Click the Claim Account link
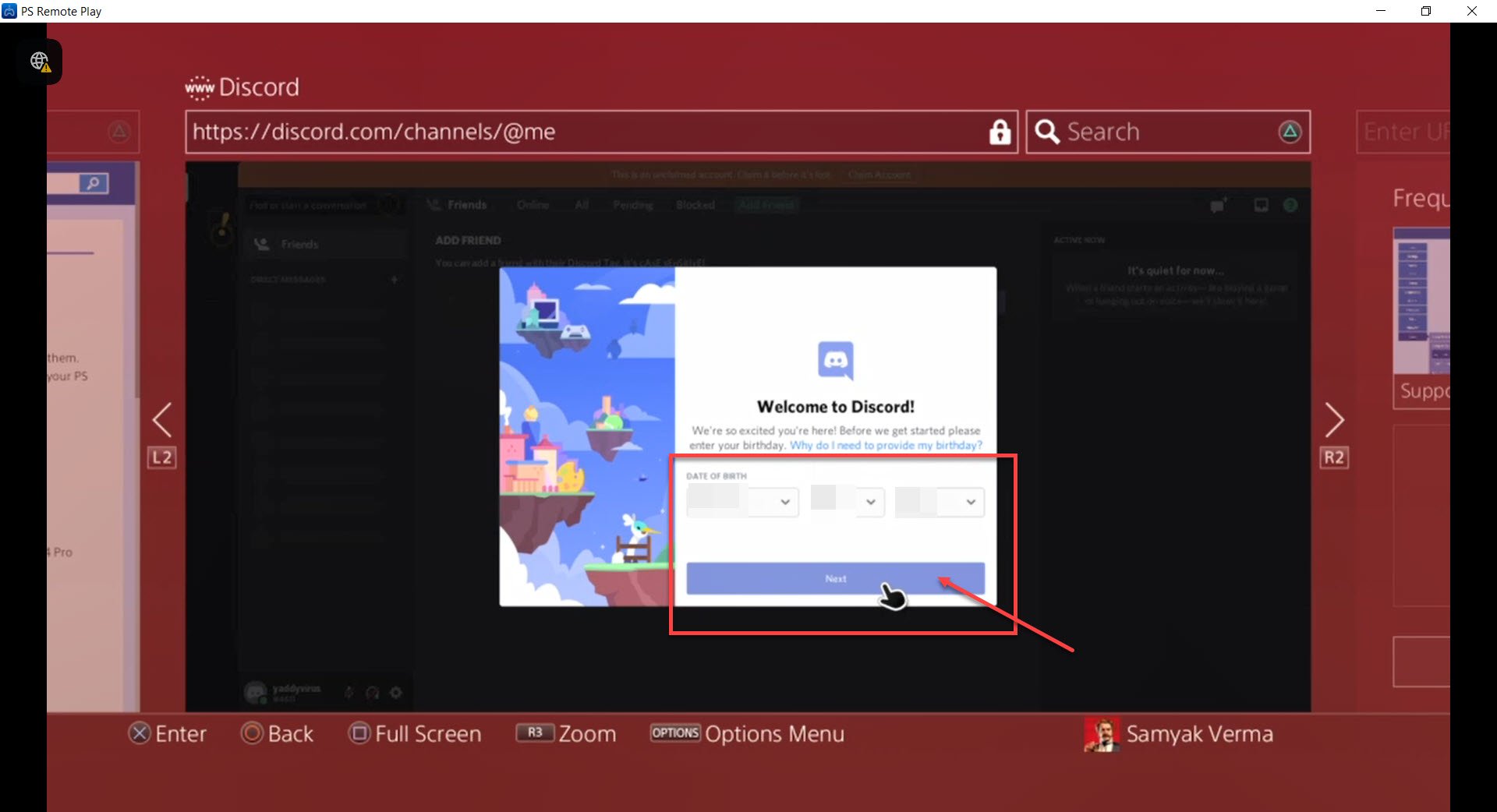Image resolution: width=1497 pixels, height=812 pixels. (x=879, y=175)
